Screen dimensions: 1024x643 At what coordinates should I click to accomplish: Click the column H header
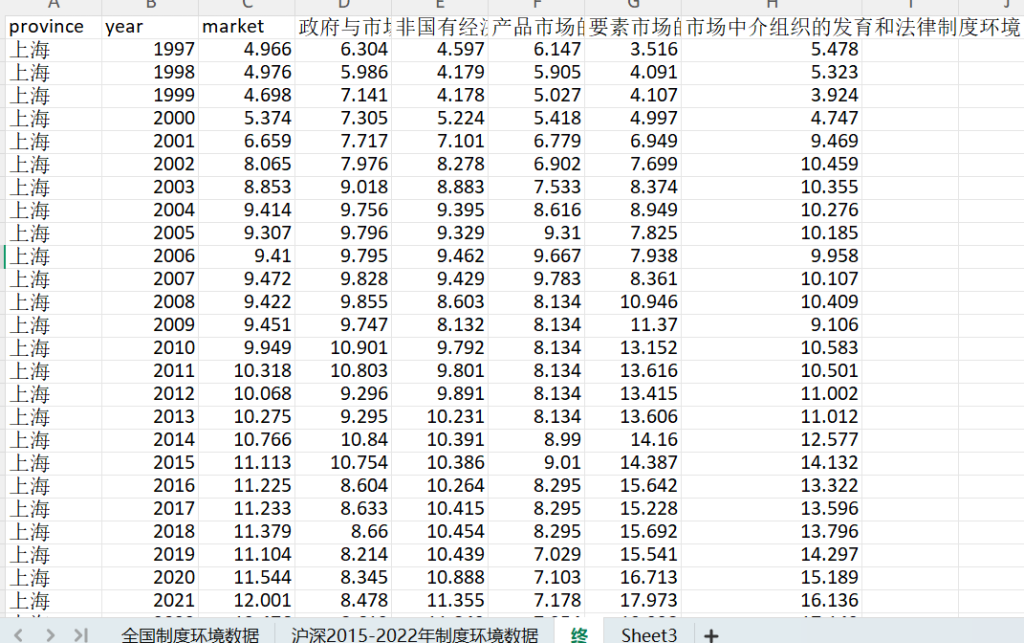(770, 7)
